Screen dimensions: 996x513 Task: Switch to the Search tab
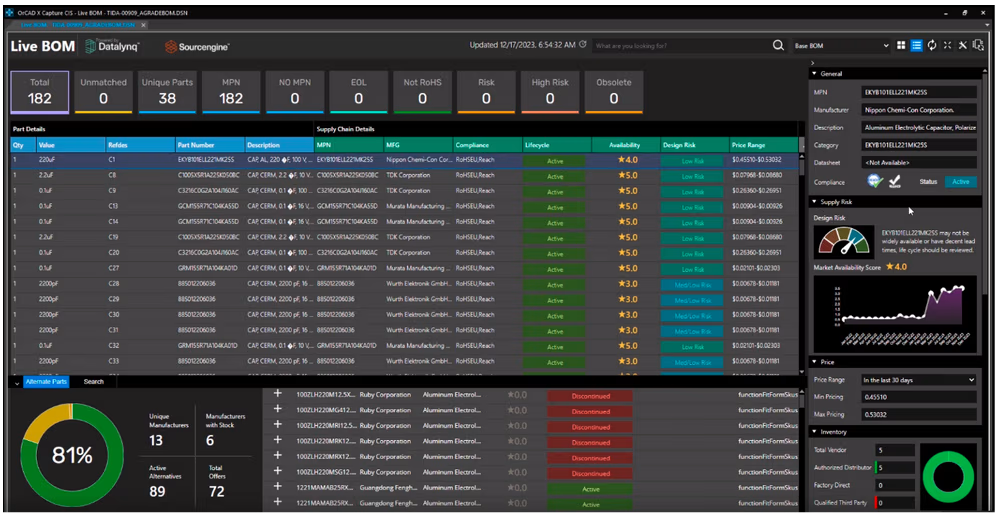point(93,382)
